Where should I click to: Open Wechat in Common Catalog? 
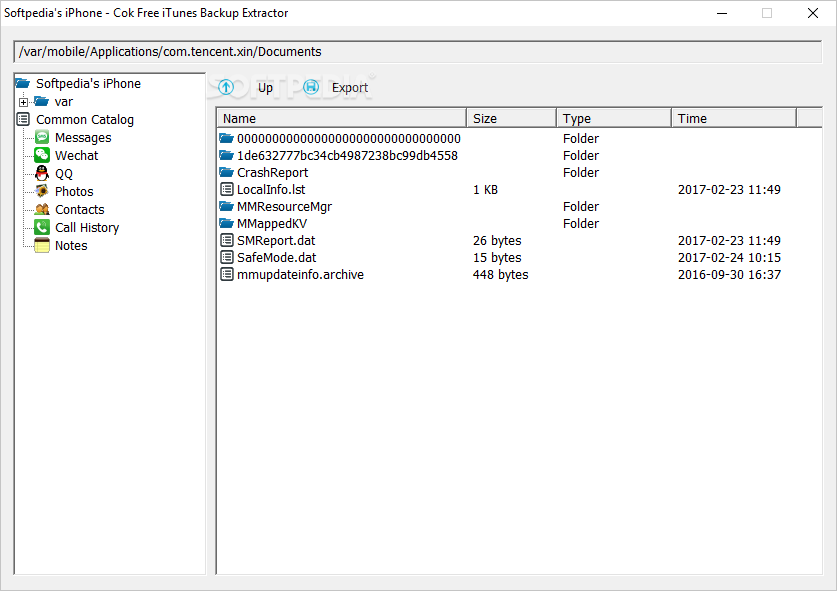(x=77, y=155)
